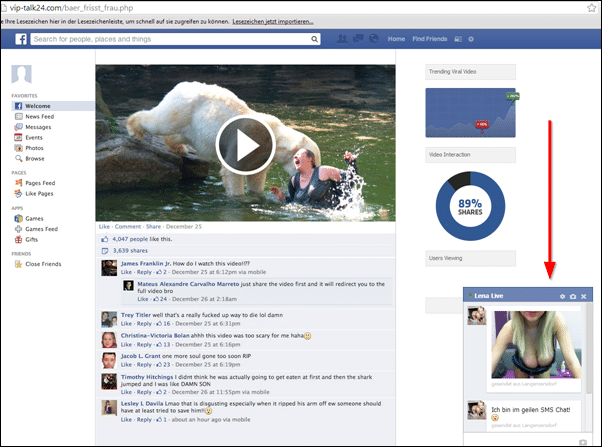602x447 pixels.
Task: Open the messages icon in the header
Action: point(358,39)
